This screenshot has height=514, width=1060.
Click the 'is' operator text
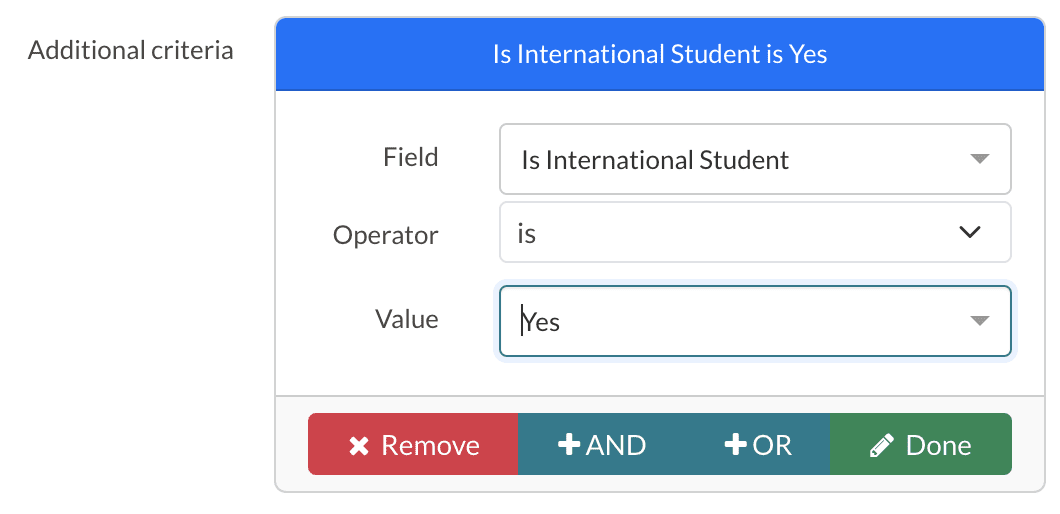(527, 234)
